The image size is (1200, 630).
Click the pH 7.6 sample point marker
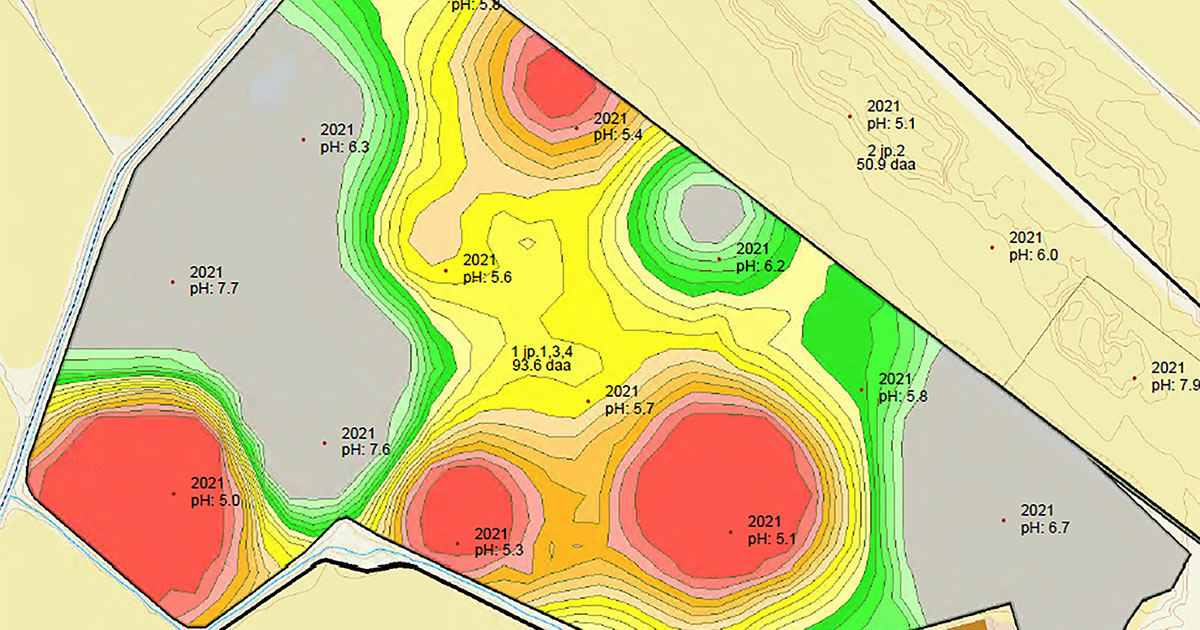pos(325,443)
